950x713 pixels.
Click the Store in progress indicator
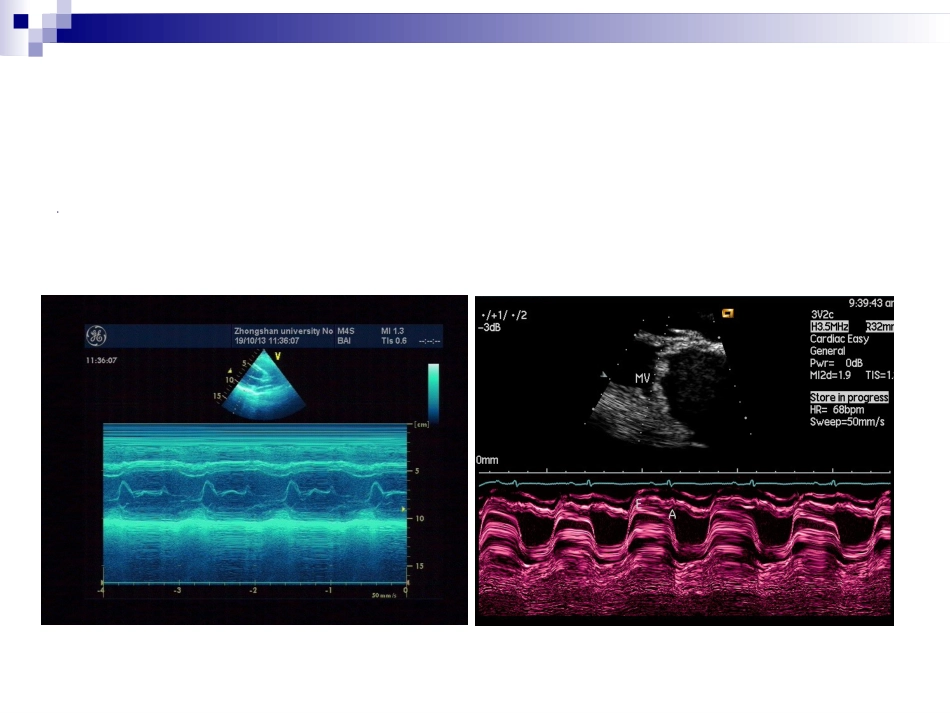point(849,397)
